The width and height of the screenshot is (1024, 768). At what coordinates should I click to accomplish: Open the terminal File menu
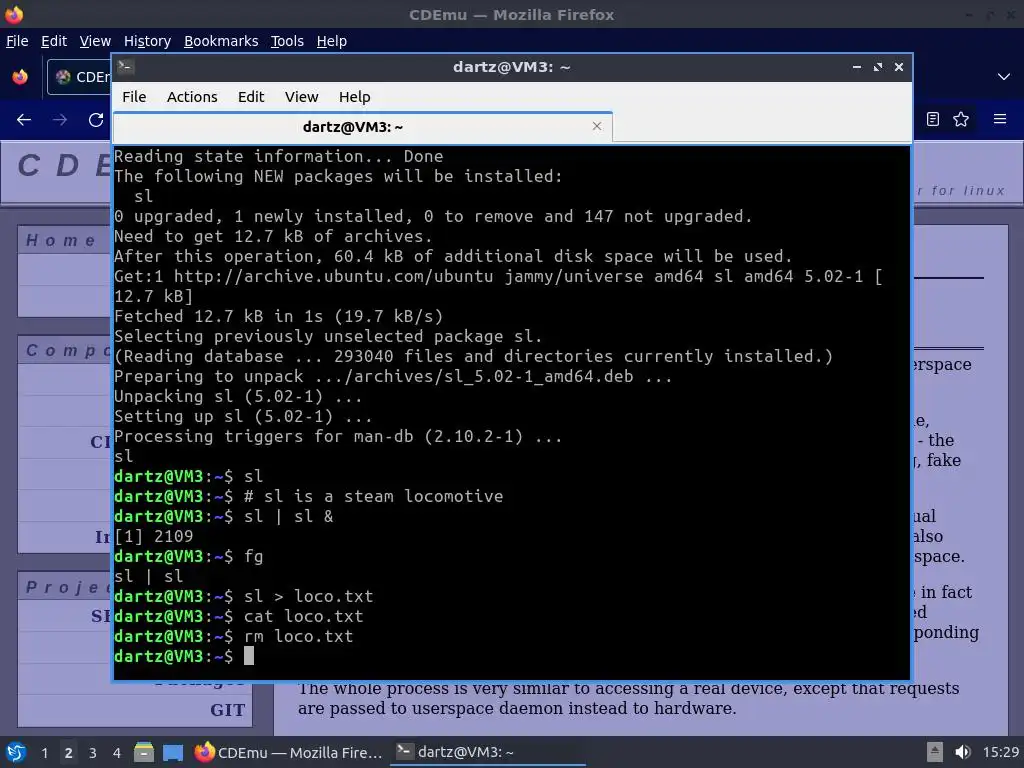pos(134,97)
